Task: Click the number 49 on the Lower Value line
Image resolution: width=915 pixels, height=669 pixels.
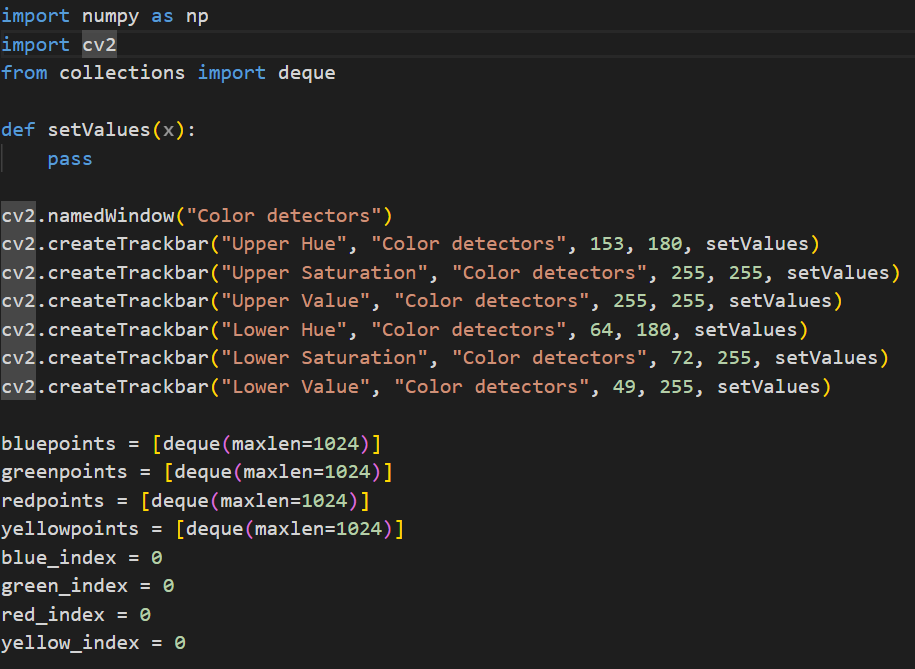Action: (624, 386)
